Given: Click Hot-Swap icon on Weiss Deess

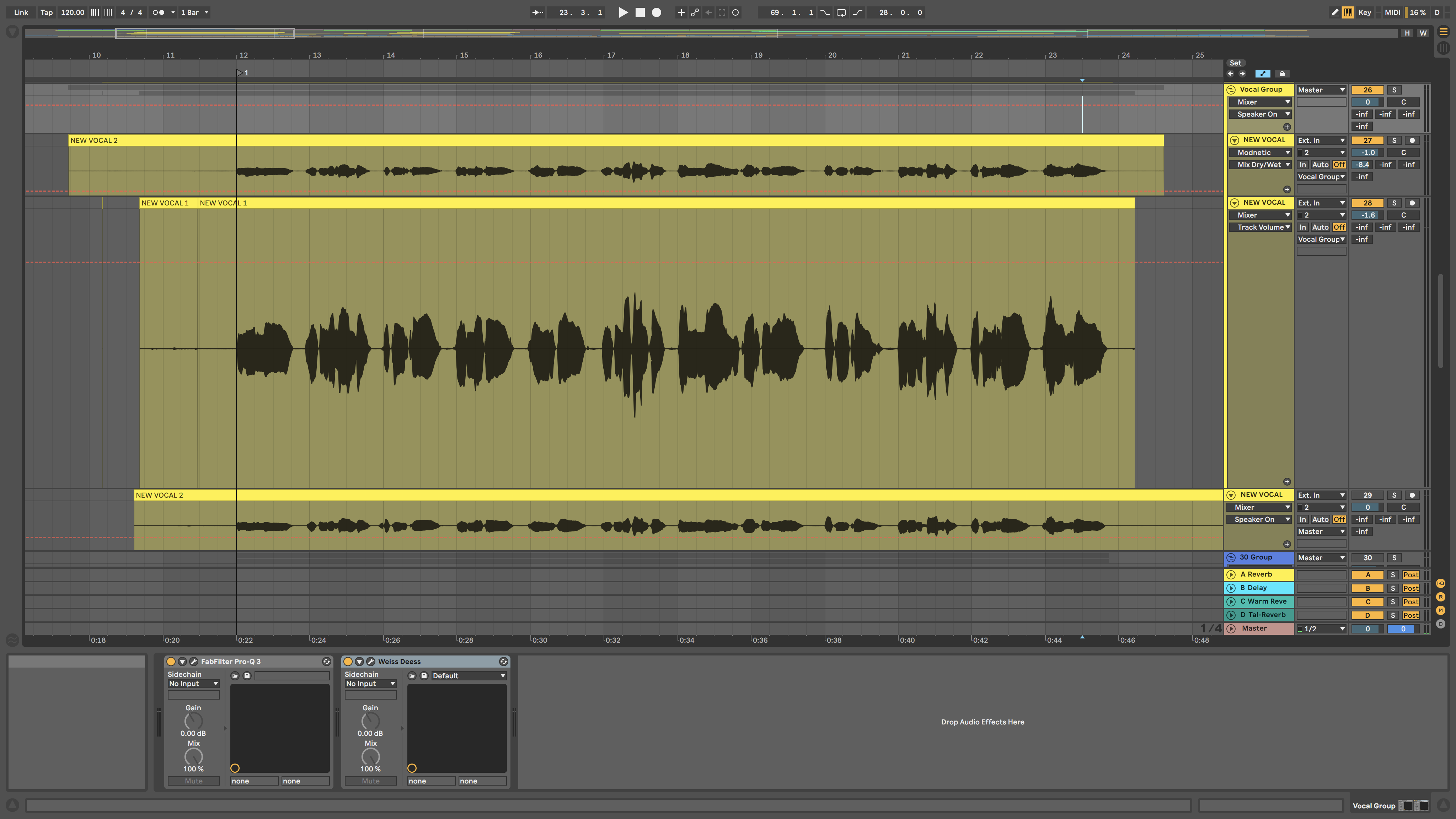Looking at the screenshot, I should pyautogui.click(x=503, y=661).
